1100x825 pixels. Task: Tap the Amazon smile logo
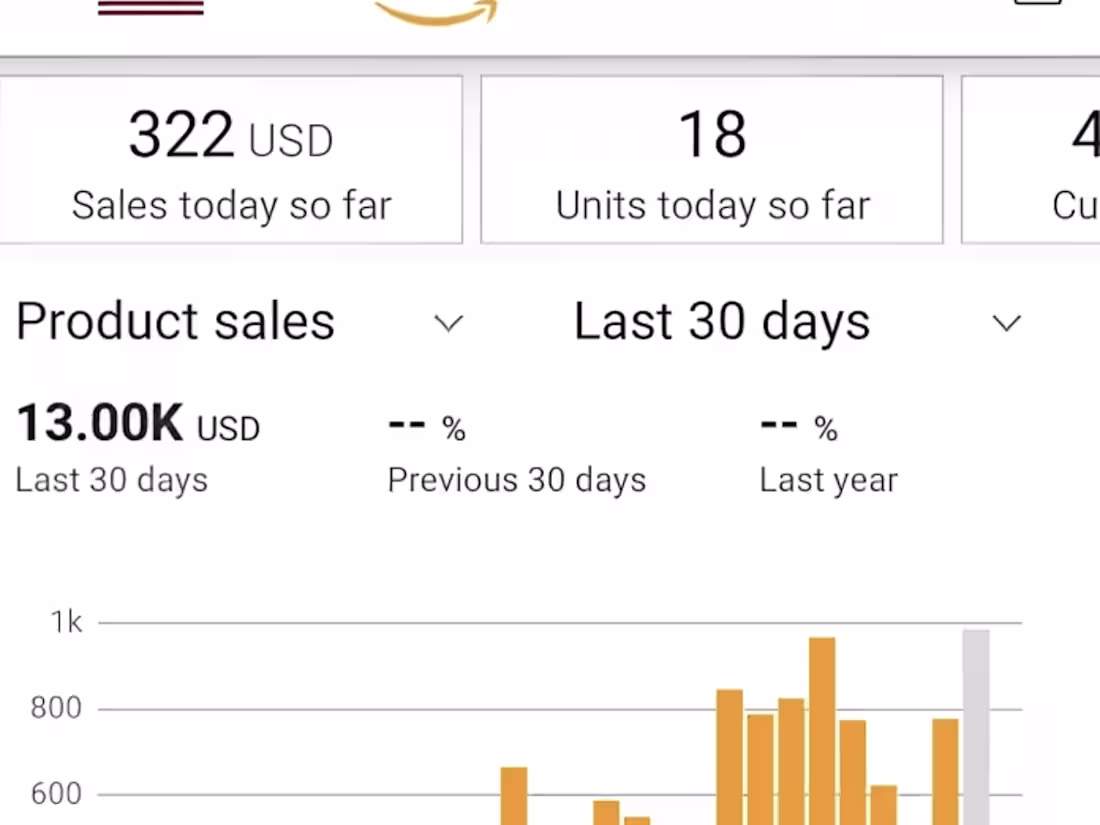coord(435,12)
